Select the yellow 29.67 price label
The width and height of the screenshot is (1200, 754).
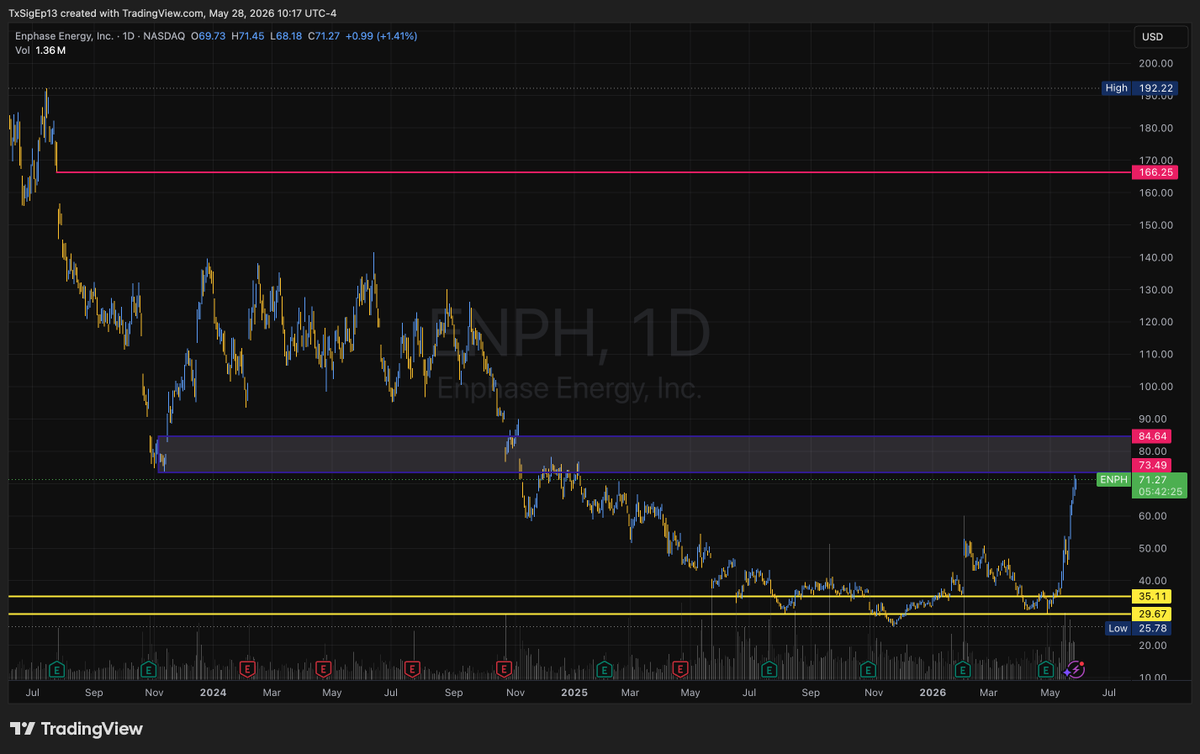[1150, 614]
